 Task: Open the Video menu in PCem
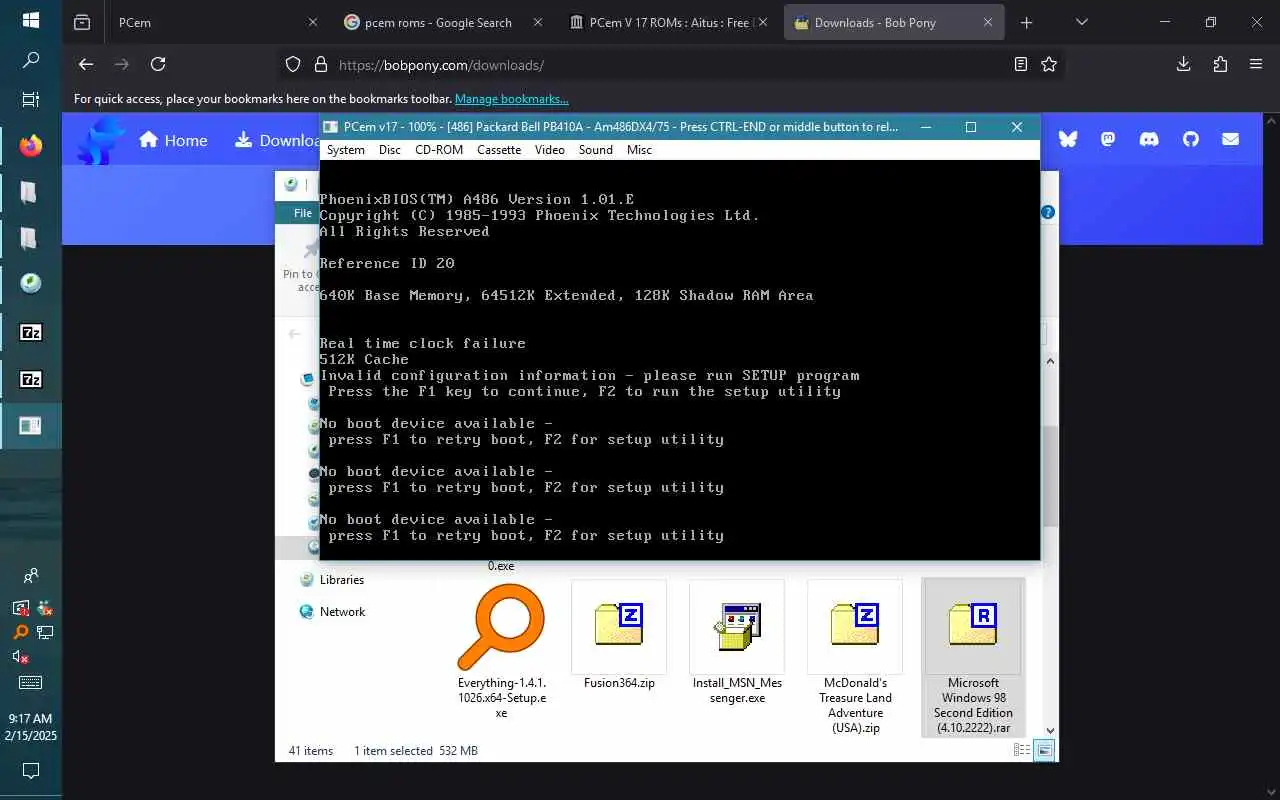(550, 150)
